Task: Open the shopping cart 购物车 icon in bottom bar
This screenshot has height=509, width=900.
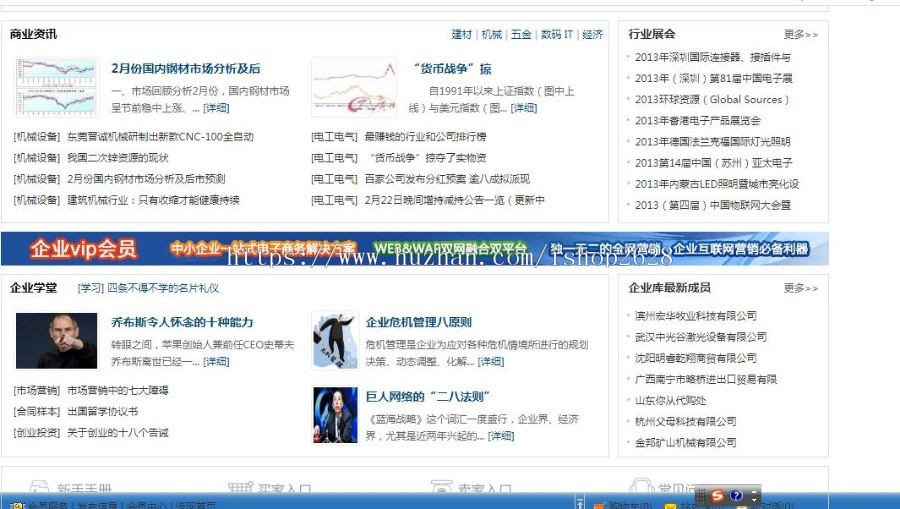Action: click(599, 506)
